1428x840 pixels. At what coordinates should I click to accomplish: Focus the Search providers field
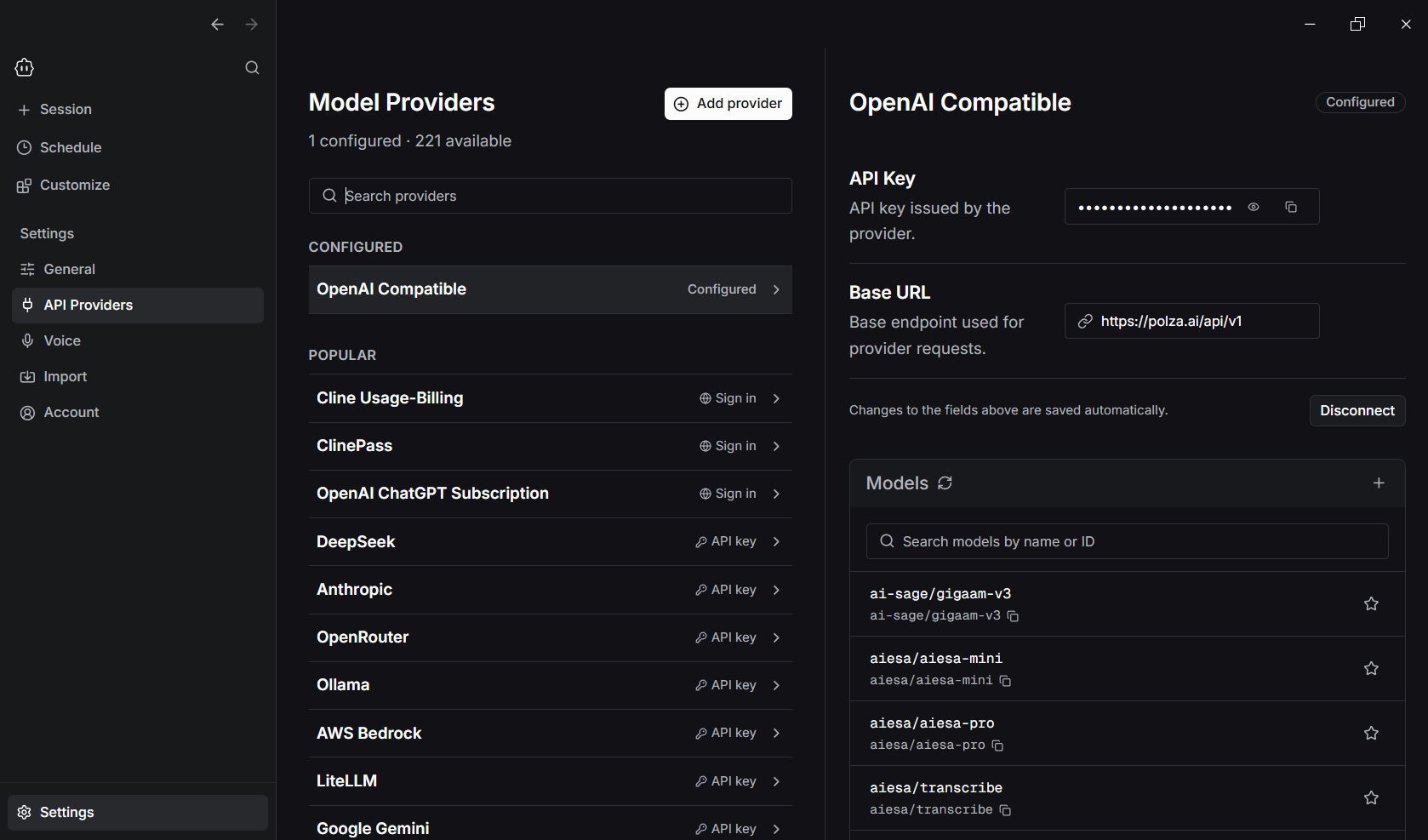click(x=550, y=196)
